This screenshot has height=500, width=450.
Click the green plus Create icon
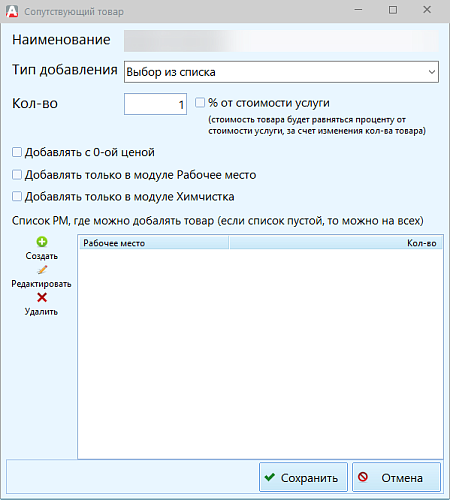[x=42, y=242]
